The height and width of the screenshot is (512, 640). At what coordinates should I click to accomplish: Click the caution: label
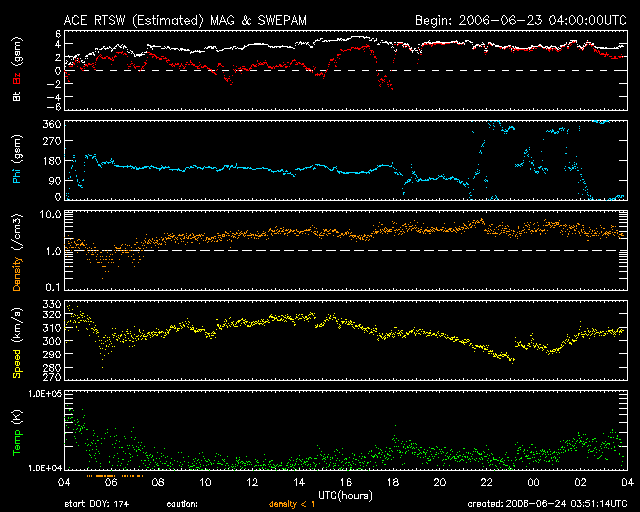[x=182, y=504]
